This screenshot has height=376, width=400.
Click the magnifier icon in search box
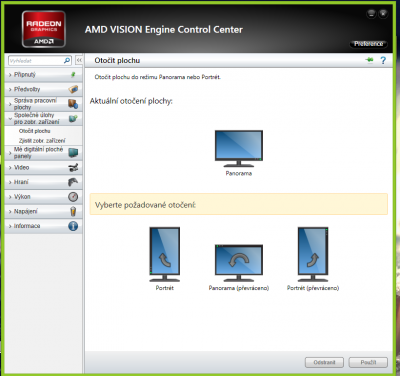(67, 61)
